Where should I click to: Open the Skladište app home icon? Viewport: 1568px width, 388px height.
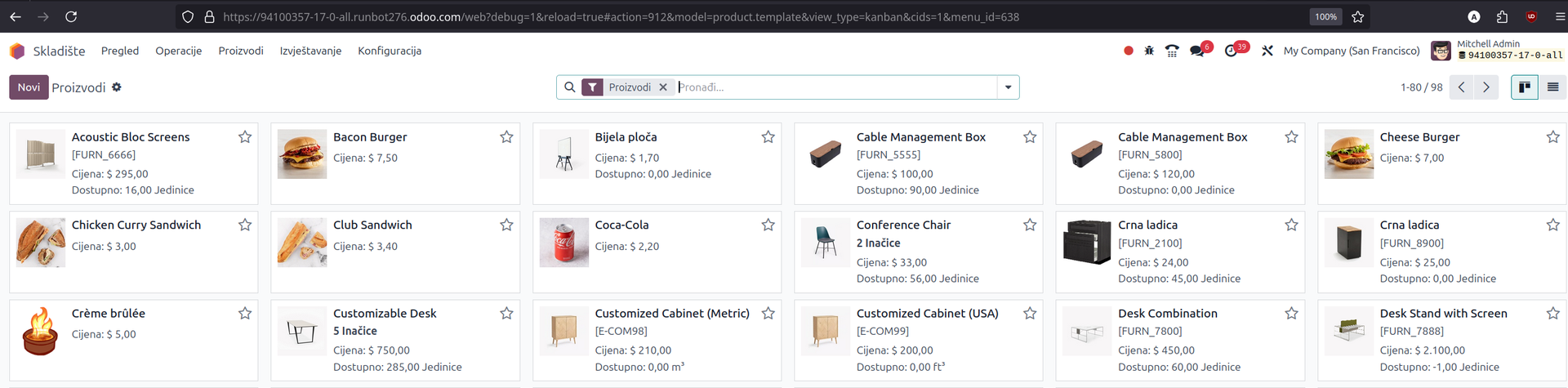point(17,51)
